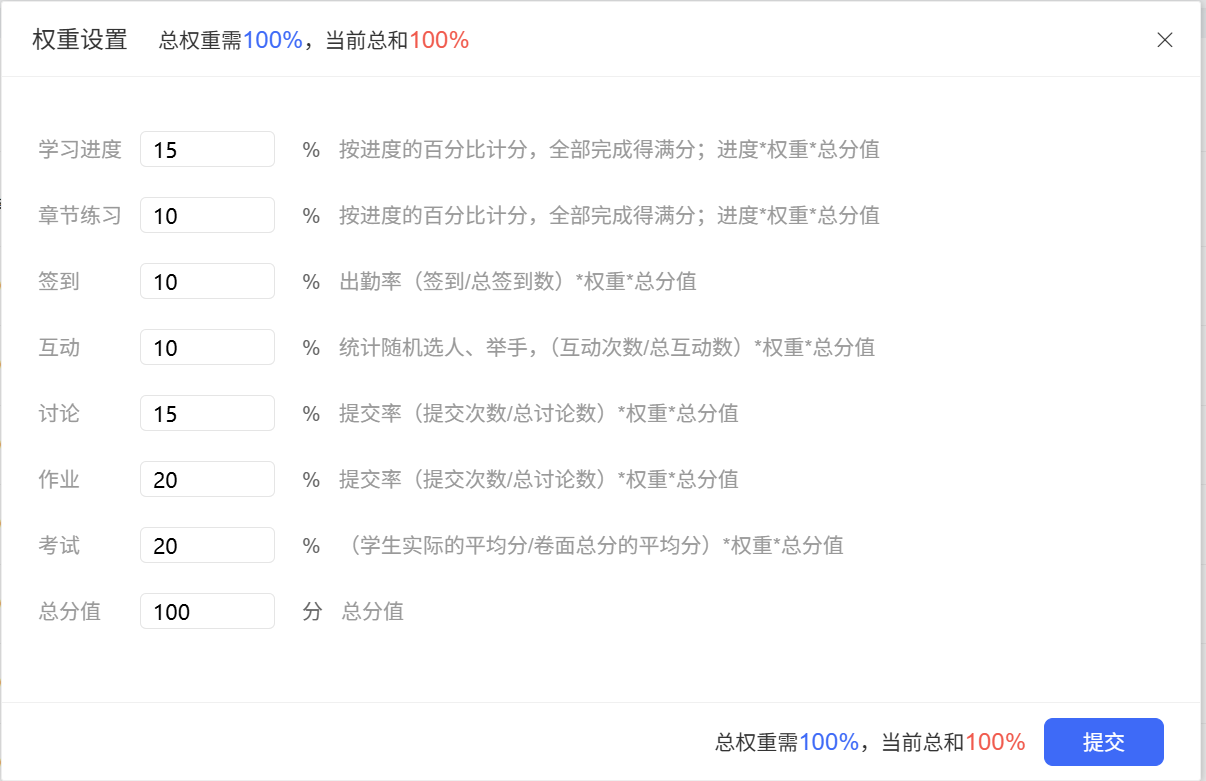Close the 权重设置 dialog
This screenshot has height=781, width=1206.
[1164, 40]
